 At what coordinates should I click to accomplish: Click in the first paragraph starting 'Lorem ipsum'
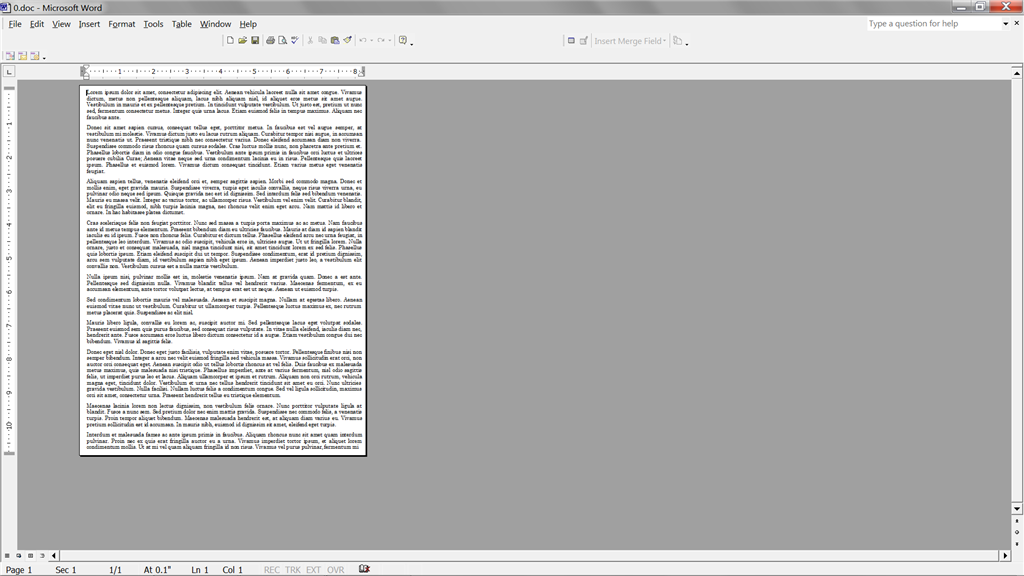(x=224, y=104)
